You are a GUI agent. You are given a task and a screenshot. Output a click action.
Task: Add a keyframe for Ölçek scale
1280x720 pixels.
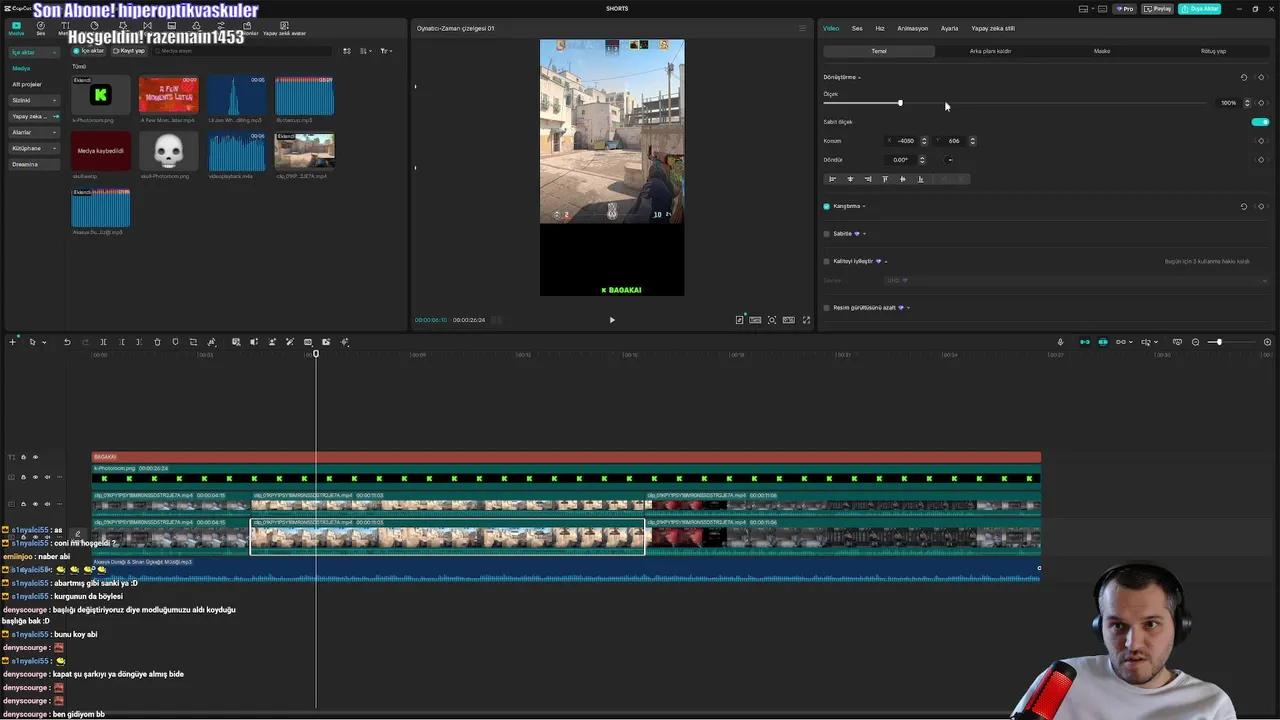click(1261, 103)
